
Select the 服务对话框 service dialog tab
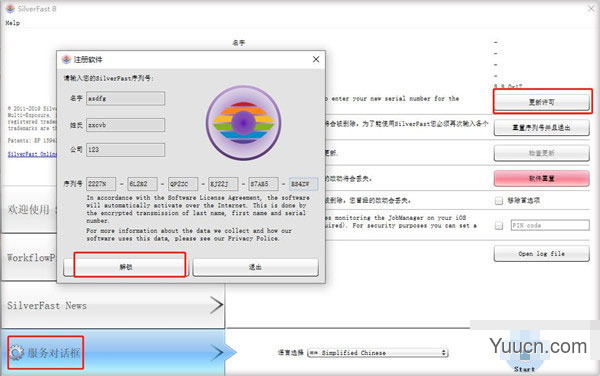tap(113, 352)
